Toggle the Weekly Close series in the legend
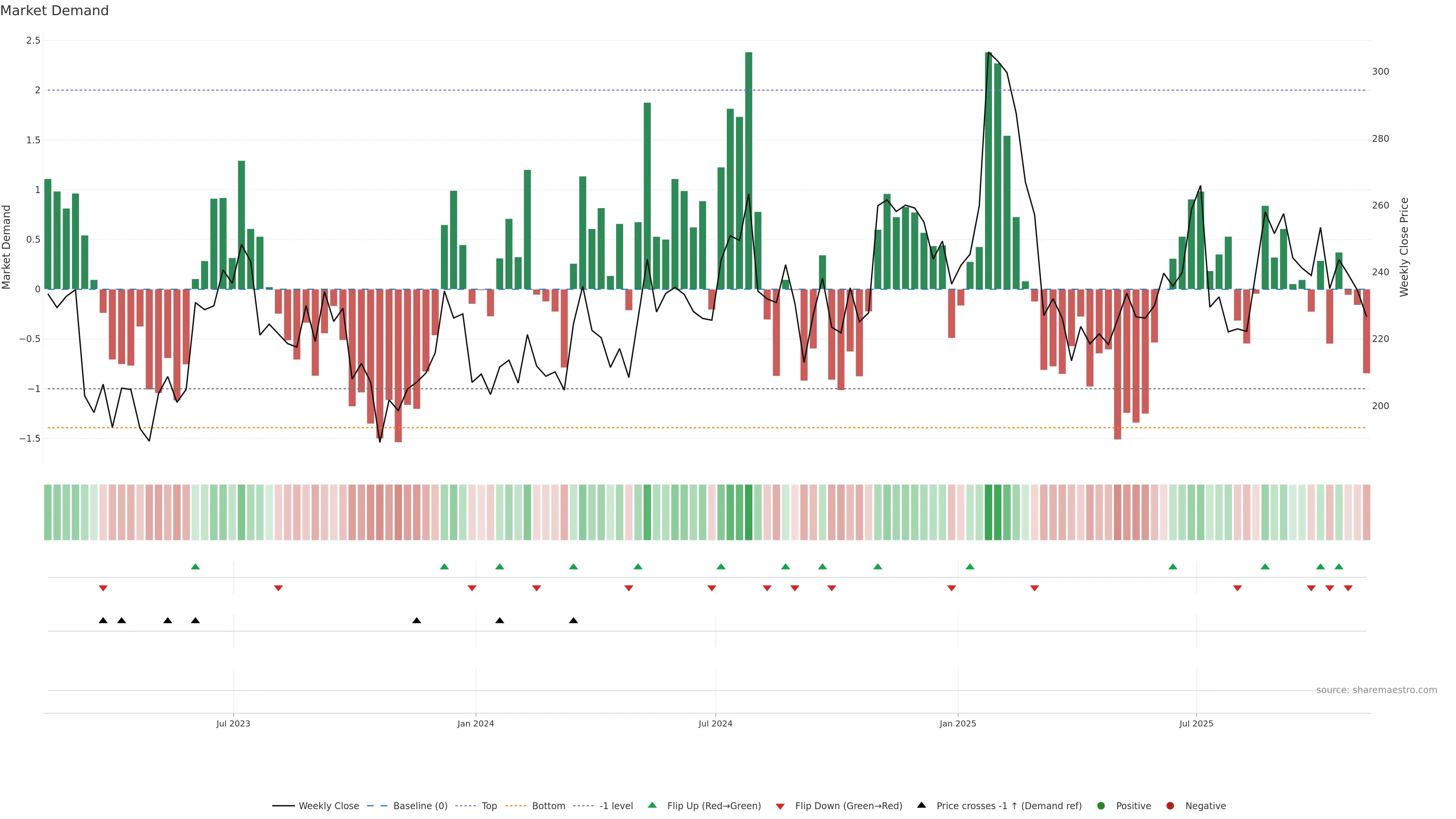This screenshot has height=819, width=1456. click(328, 805)
